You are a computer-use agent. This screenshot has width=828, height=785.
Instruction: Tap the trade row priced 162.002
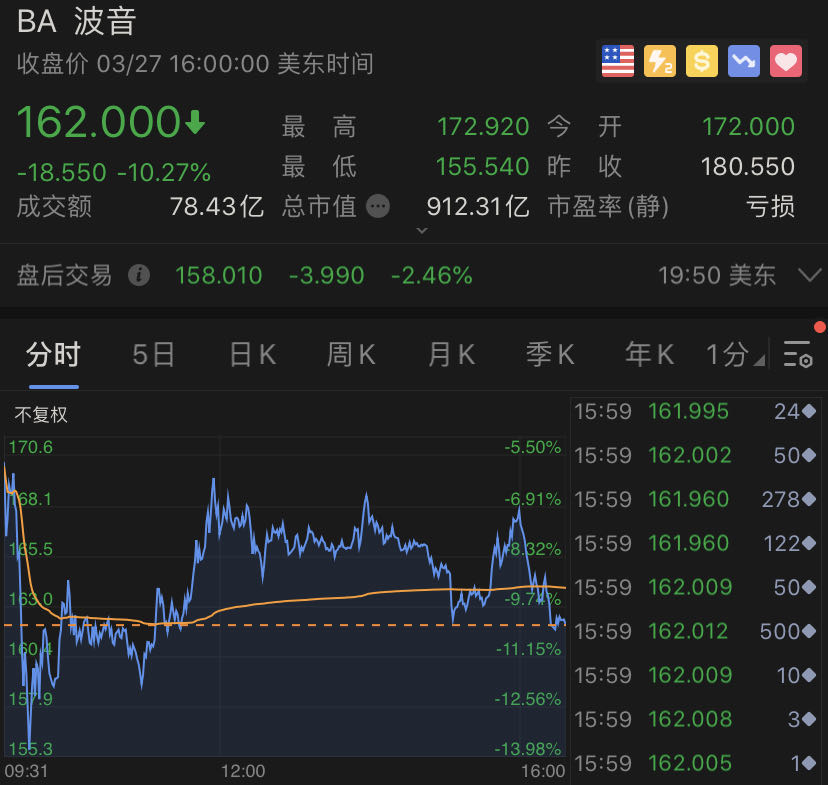pos(695,455)
